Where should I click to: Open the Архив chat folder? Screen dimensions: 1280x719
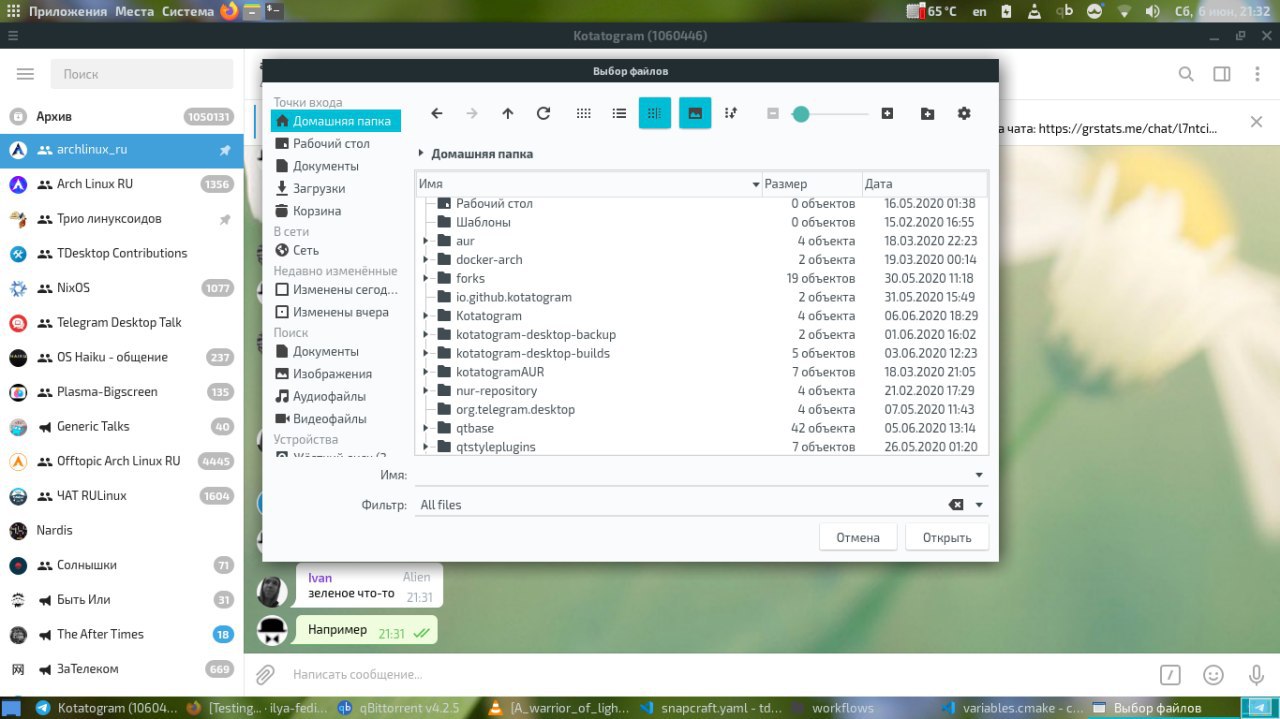click(x=122, y=117)
